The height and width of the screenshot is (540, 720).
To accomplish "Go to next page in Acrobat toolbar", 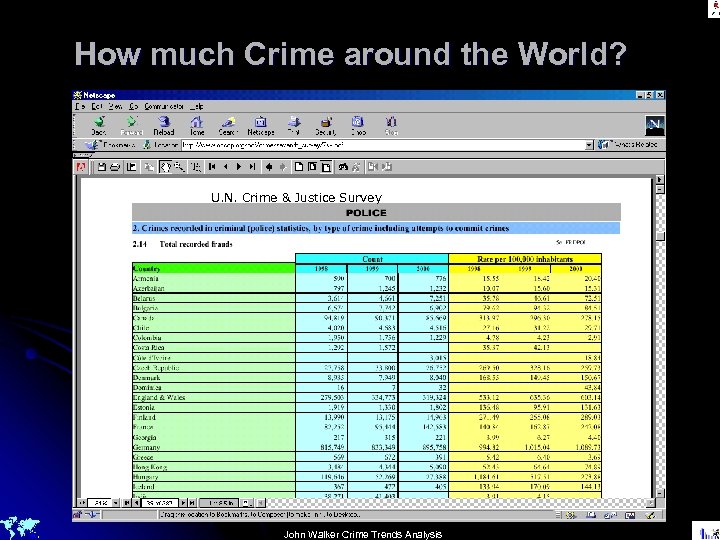I will [239, 167].
